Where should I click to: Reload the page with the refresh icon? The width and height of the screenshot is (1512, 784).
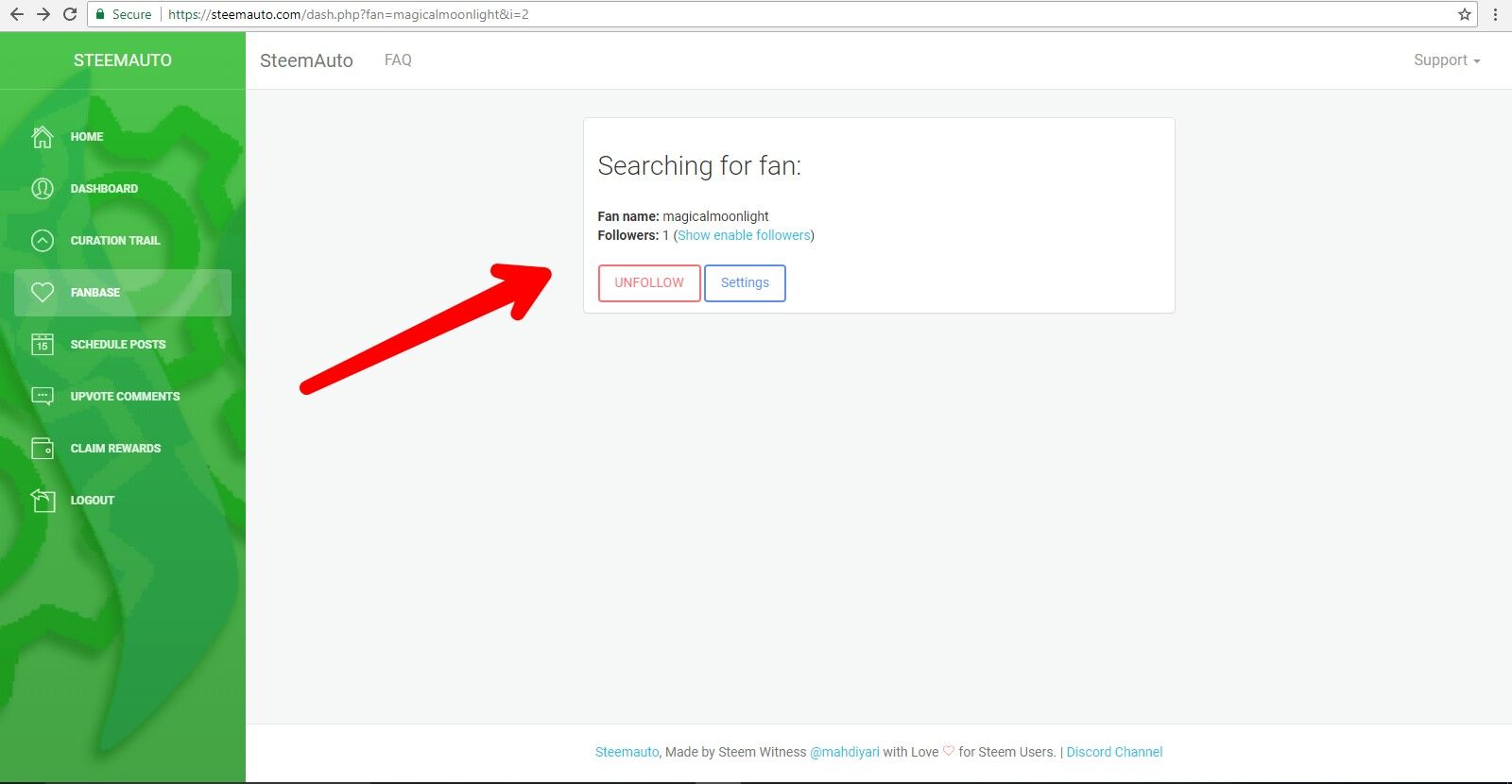[x=70, y=14]
